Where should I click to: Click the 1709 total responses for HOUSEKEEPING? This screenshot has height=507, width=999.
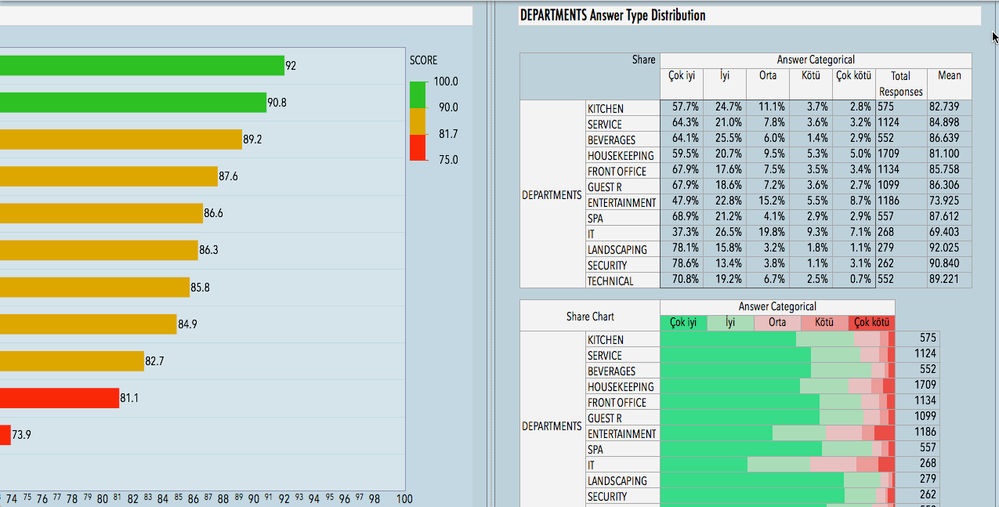(x=901, y=155)
